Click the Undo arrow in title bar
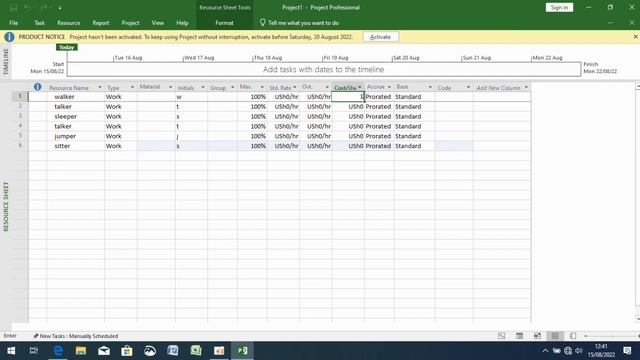Image resolution: width=640 pixels, height=360 pixels. (x=27, y=8)
